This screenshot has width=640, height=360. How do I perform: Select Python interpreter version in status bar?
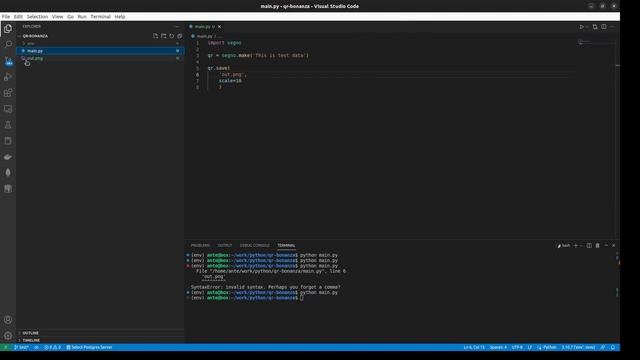[x=578, y=347]
